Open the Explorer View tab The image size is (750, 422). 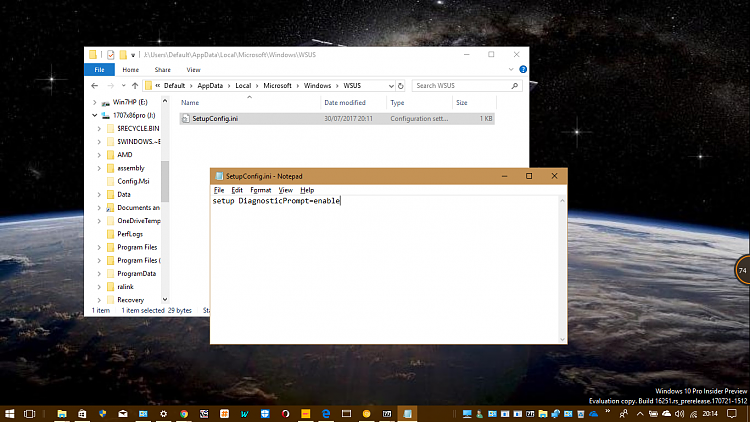193,69
